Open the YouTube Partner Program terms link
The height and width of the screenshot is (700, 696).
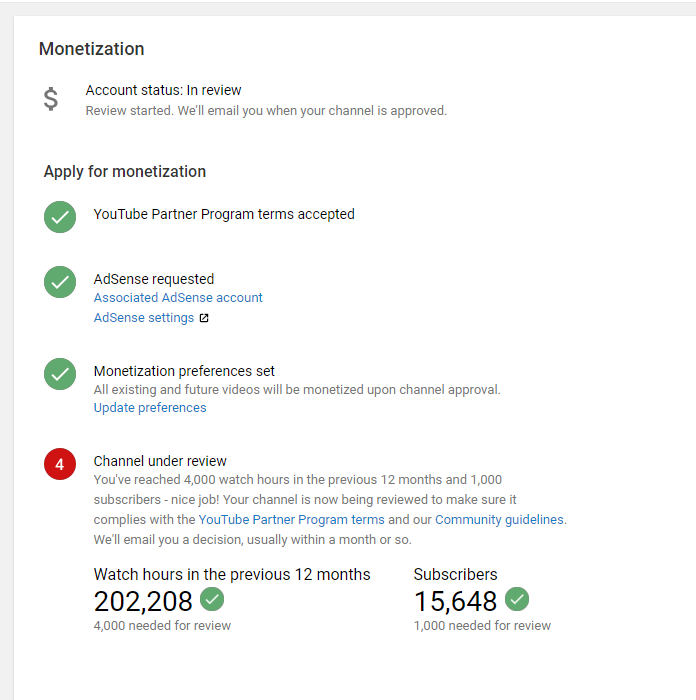coord(292,520)
